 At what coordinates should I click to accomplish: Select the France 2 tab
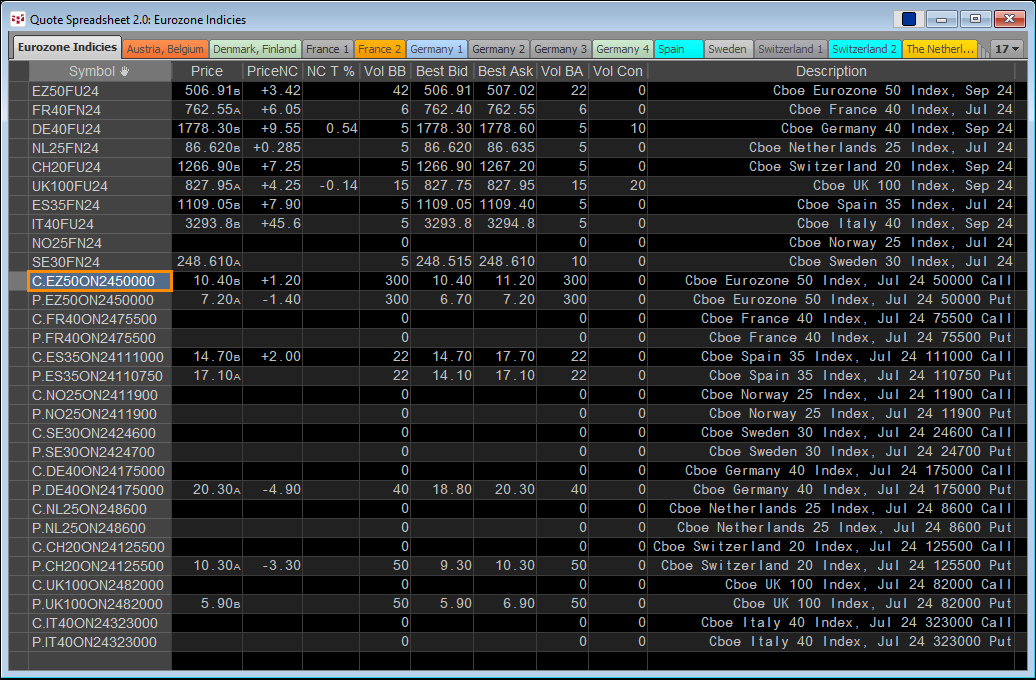pyautogui.click(x=379, y=49)
